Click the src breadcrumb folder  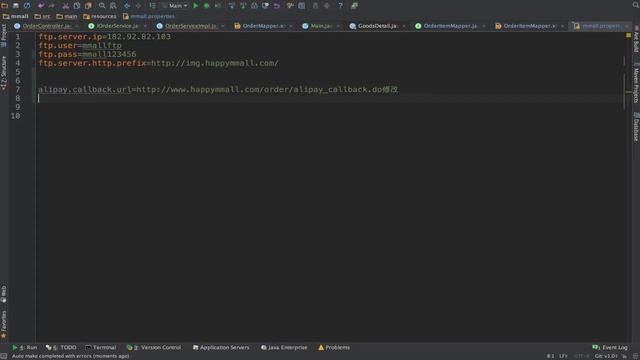click(x=42, y=16)
